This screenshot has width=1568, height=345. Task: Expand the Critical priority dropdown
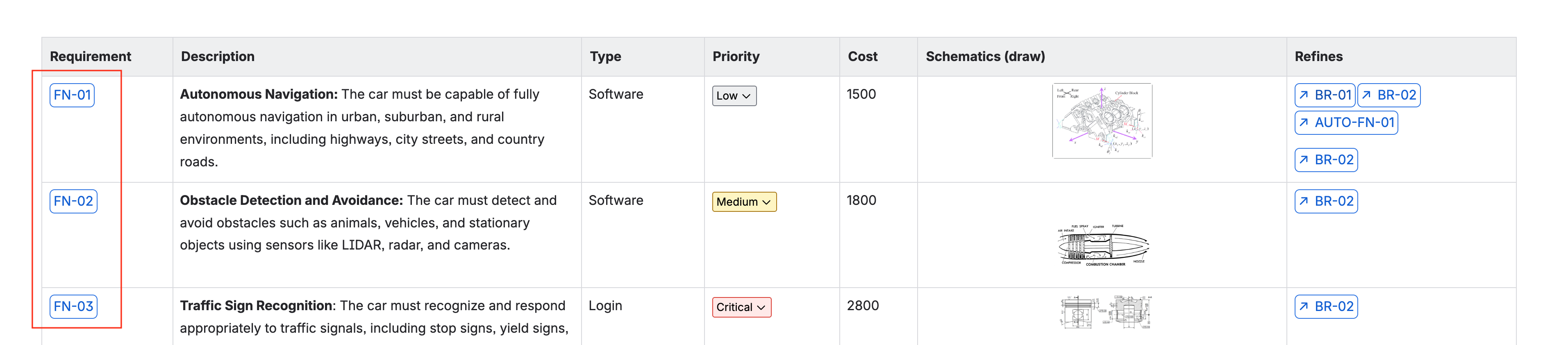tap(741, 307)
